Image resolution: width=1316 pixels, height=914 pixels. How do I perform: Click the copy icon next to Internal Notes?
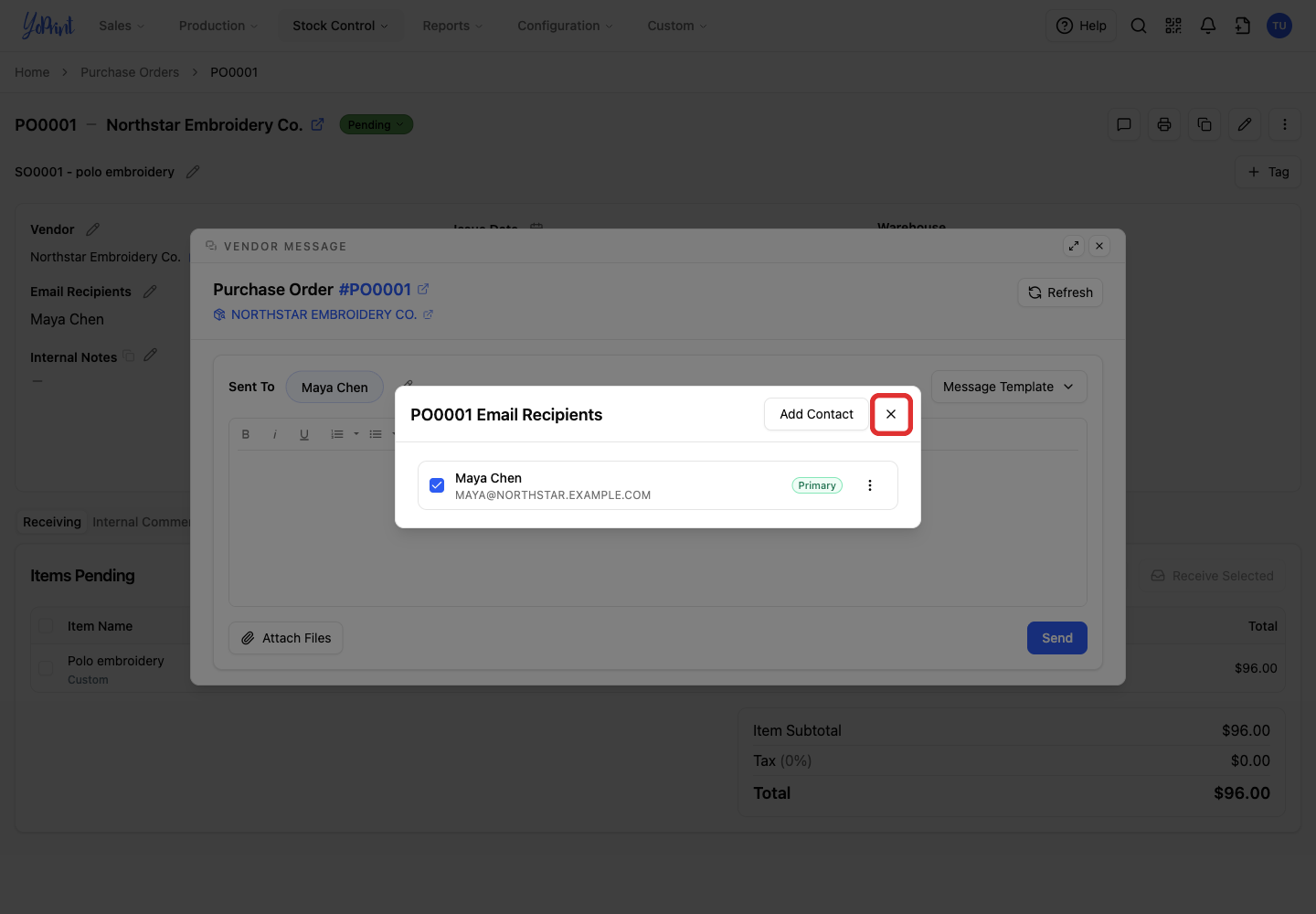pyautogui.click(x=129, y=356)
